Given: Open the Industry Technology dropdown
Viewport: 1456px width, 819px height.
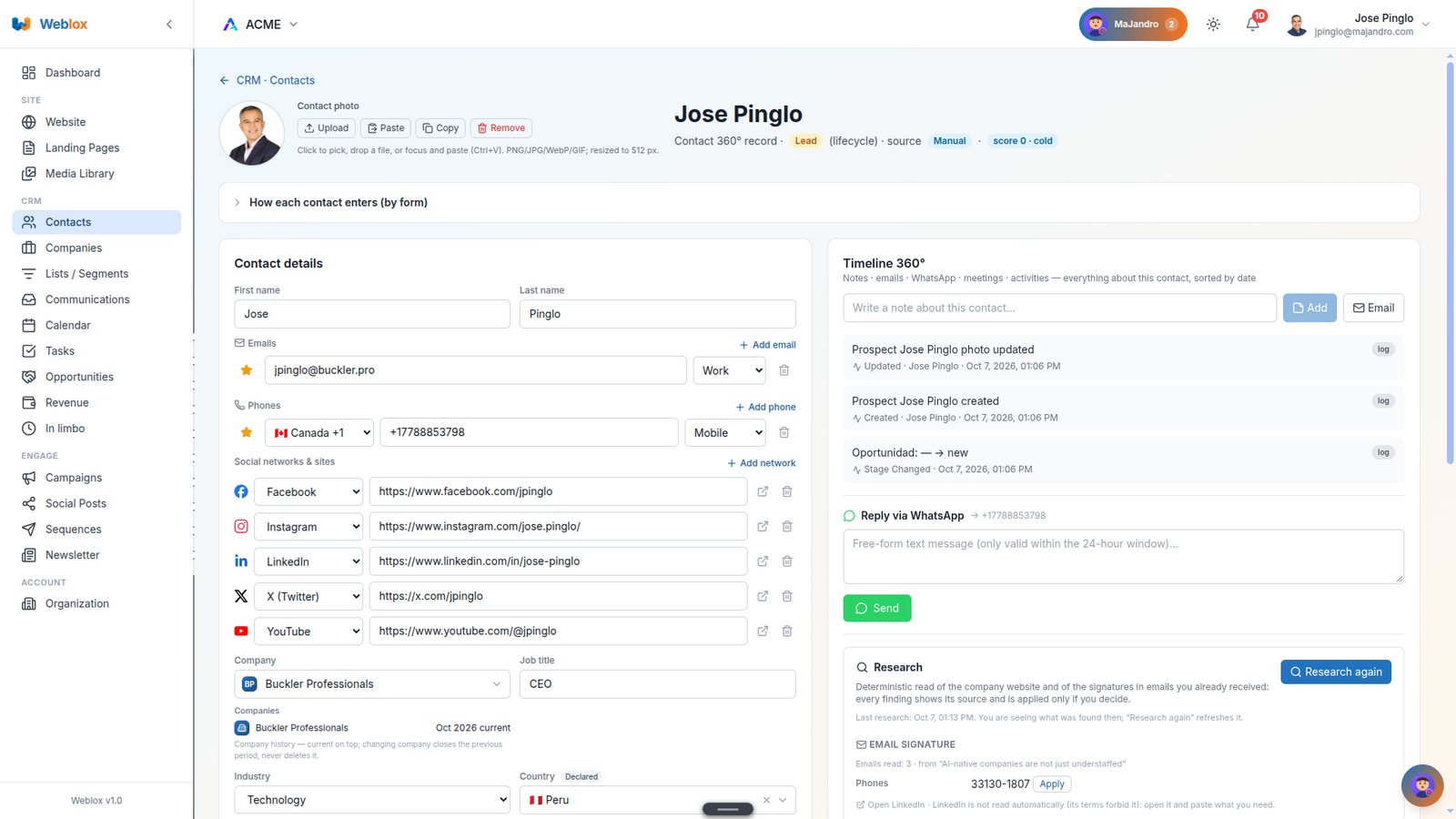Looking at the screenshot, I should tap(372, 800).
